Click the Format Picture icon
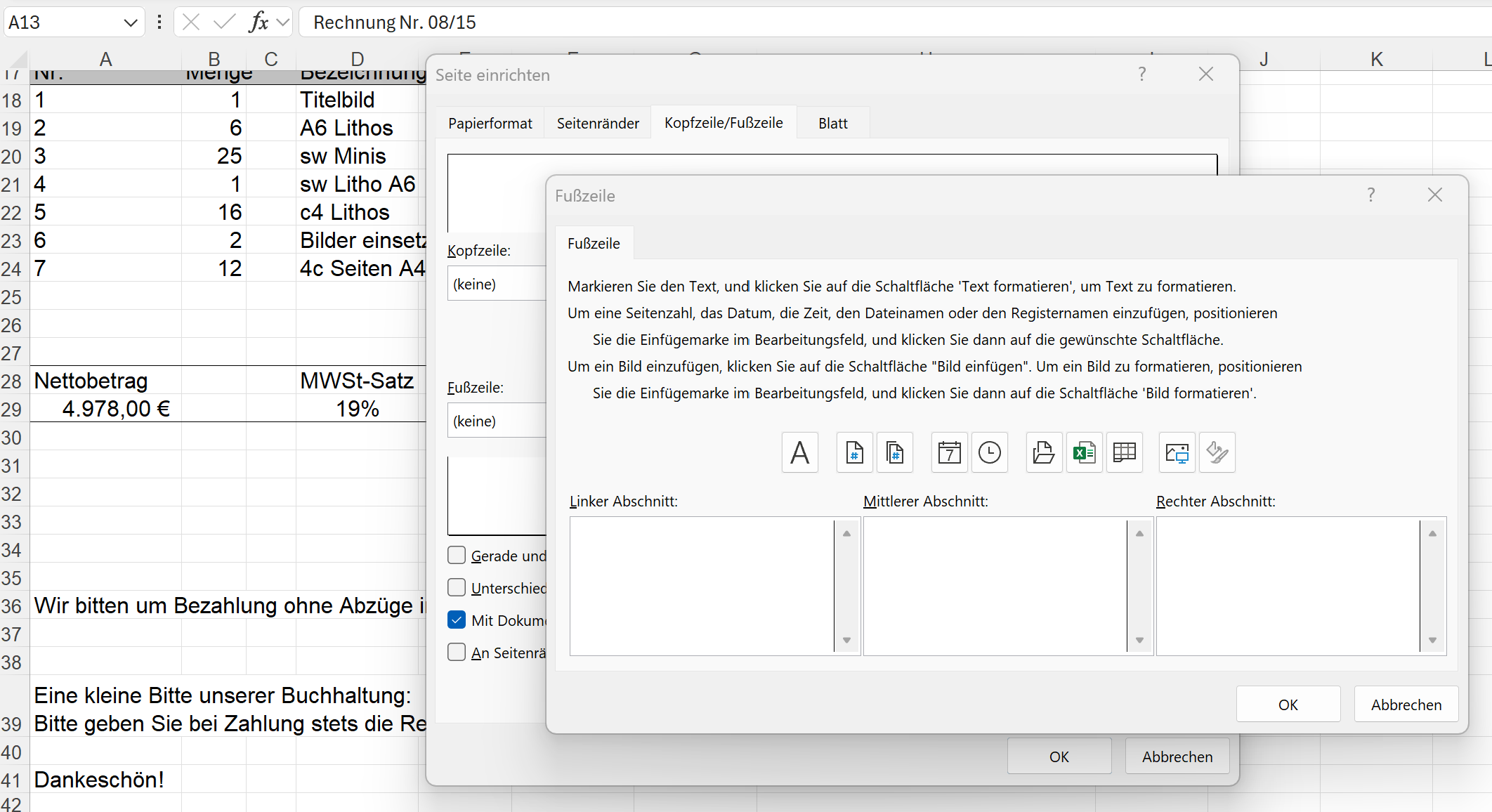Image resolution: width=1492 pixels, height=812 pixels. pyautogui.click(x=1217, y=452)
